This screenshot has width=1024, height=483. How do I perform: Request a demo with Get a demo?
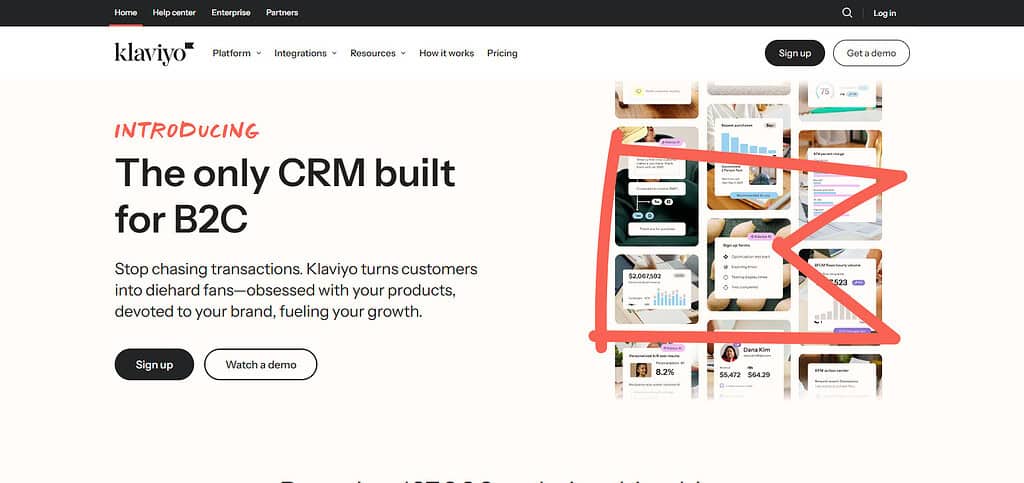click(x=871, y=53)
